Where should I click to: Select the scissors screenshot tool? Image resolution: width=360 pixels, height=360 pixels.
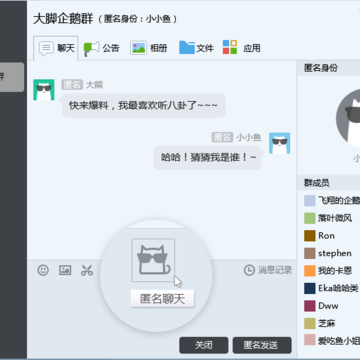click(x=87, y=270)
